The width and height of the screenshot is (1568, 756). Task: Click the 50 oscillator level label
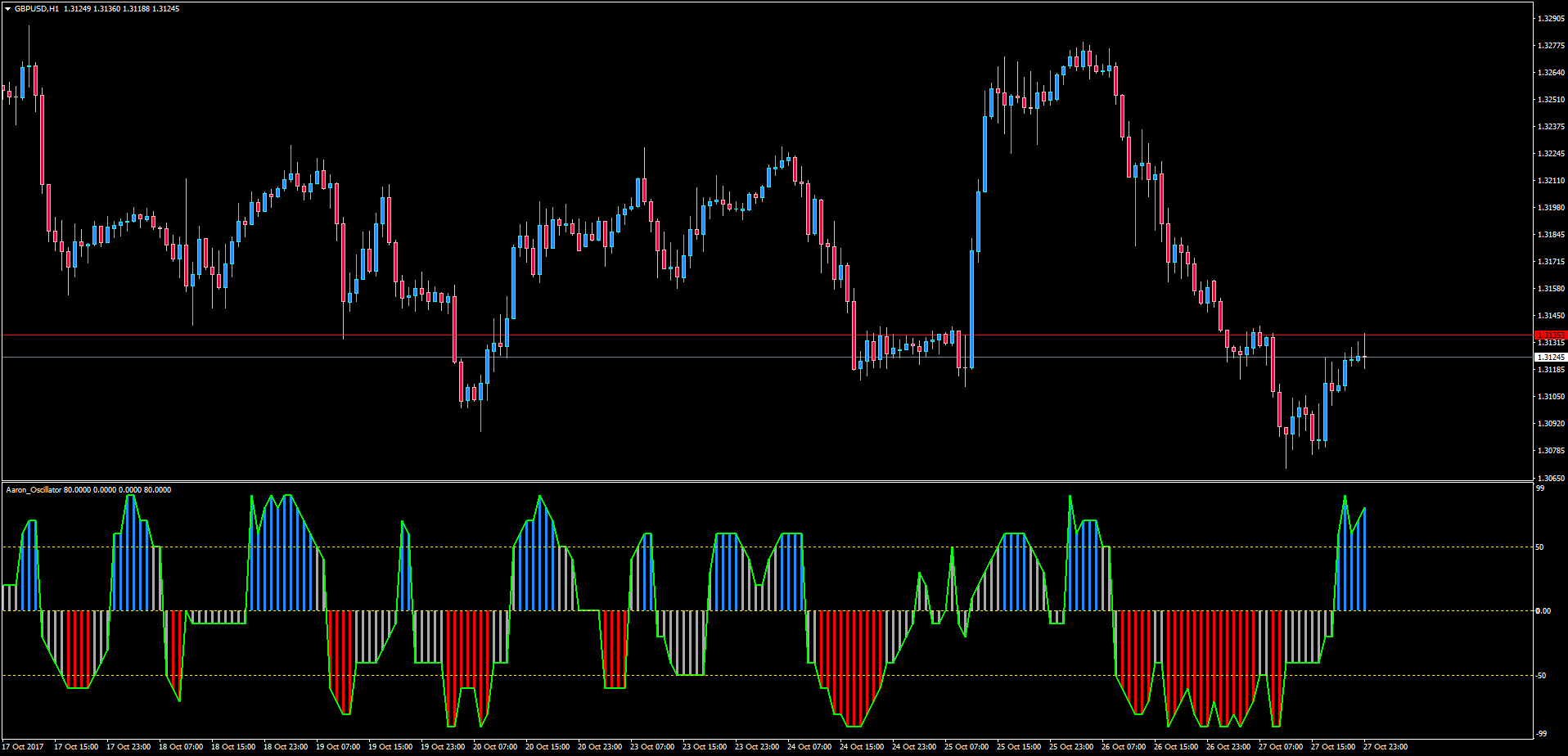(1540, 547)
